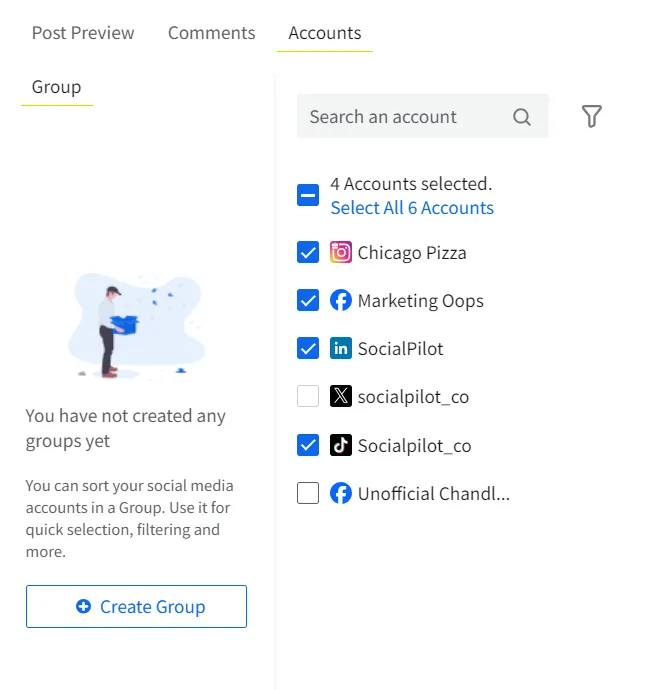Click the empty groups illustration
The image size is (650, 690).
(x=137, y=326)
